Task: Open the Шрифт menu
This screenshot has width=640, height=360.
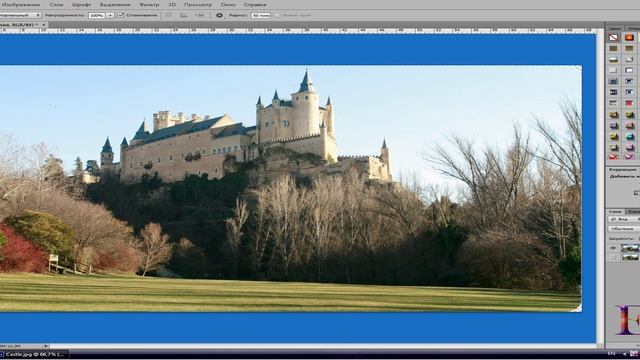Action: [82, 4]
